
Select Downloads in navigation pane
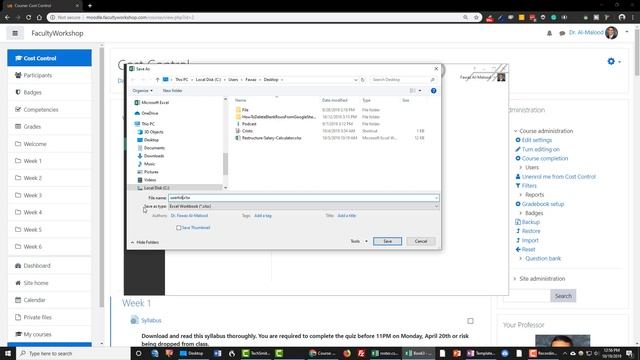(154, 156)
